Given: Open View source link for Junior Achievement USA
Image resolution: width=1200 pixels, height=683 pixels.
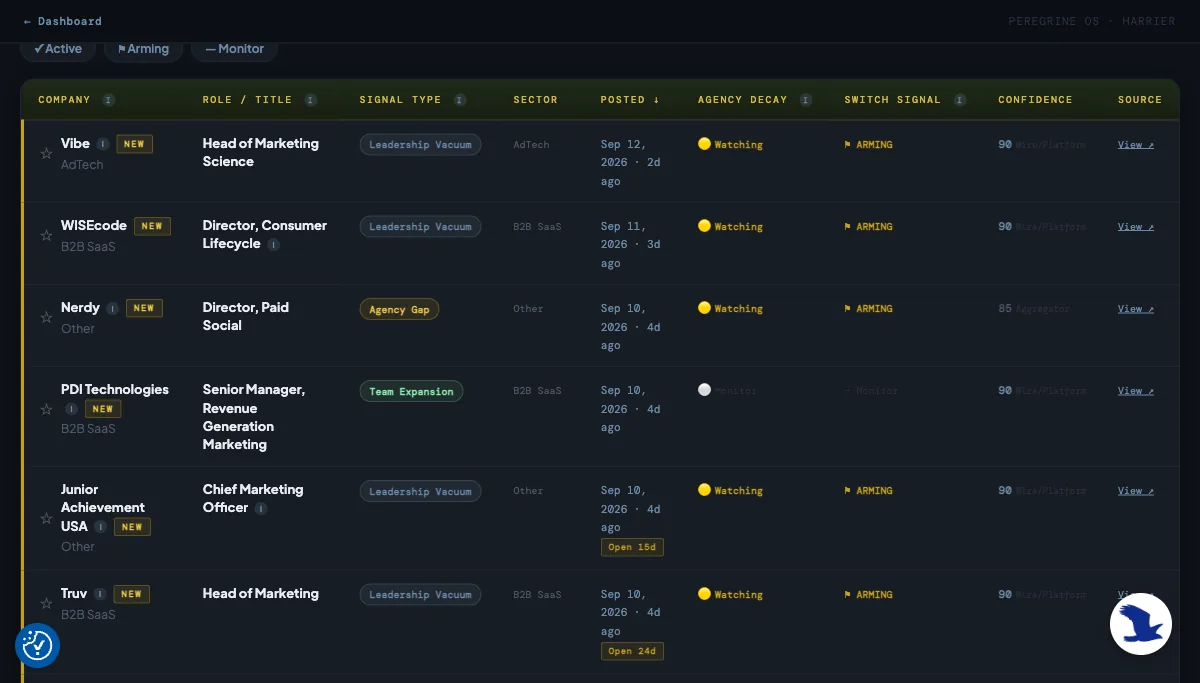Looking at the screenshot, I should [x=1135, y=491].
